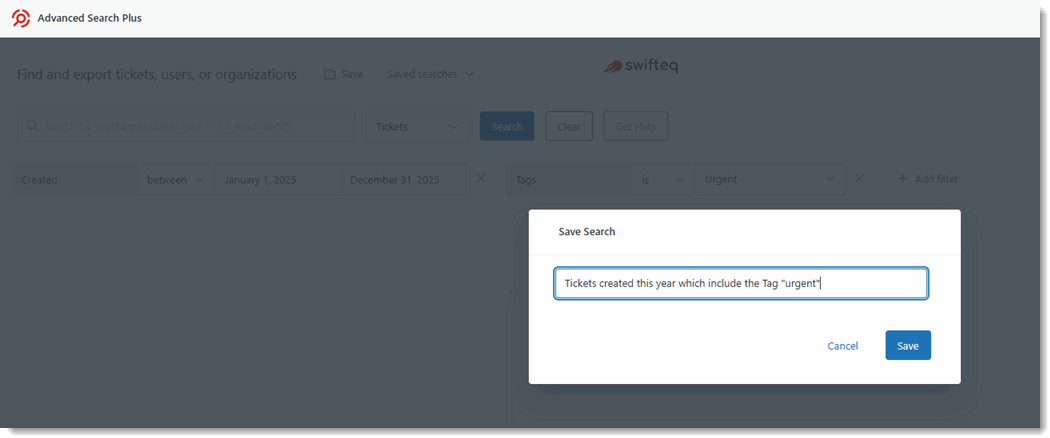Viewport: 1050px width, 438px height.
Task: Remove the Created date filter
Action: tap(481, 179)
